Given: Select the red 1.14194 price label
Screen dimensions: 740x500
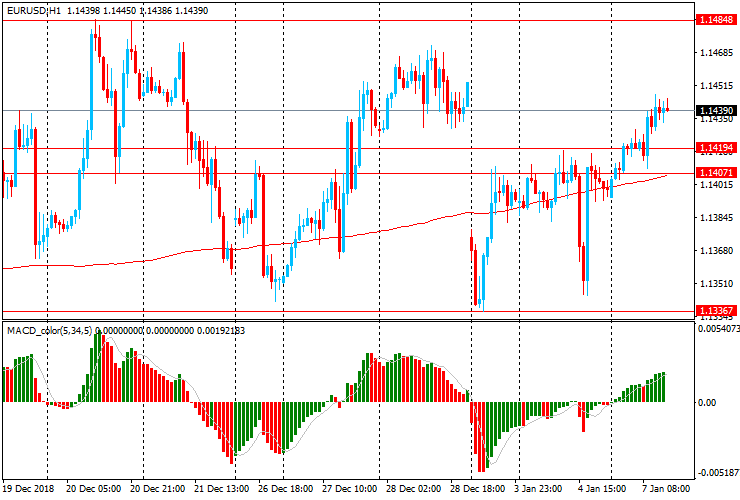Looking at the screenshot, I should 718,148.
